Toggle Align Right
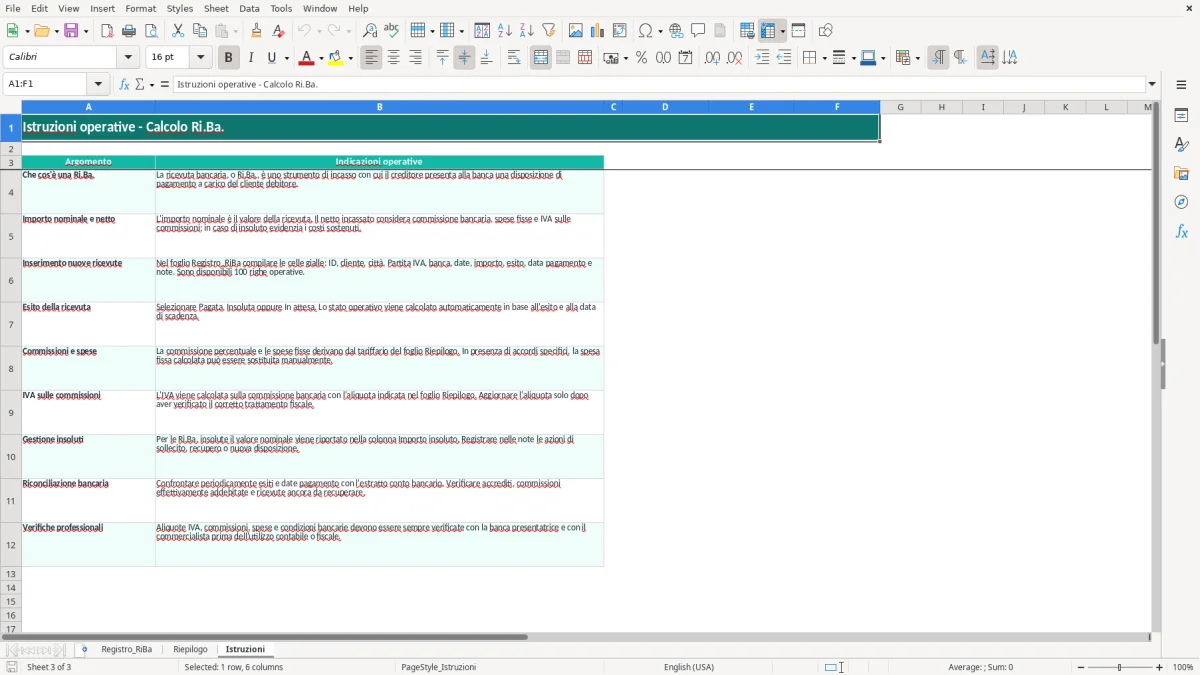 click(416, 58)
